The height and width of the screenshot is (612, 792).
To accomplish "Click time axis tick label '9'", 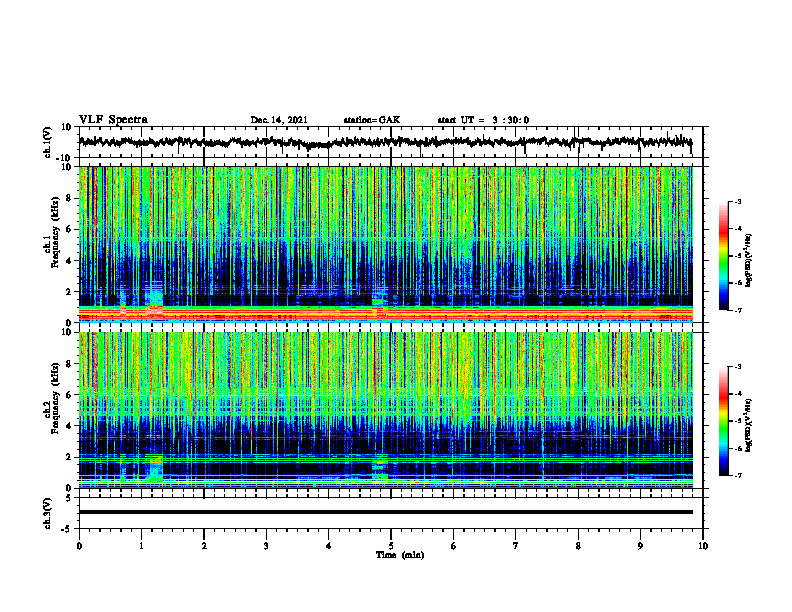I will click(640, 546).
